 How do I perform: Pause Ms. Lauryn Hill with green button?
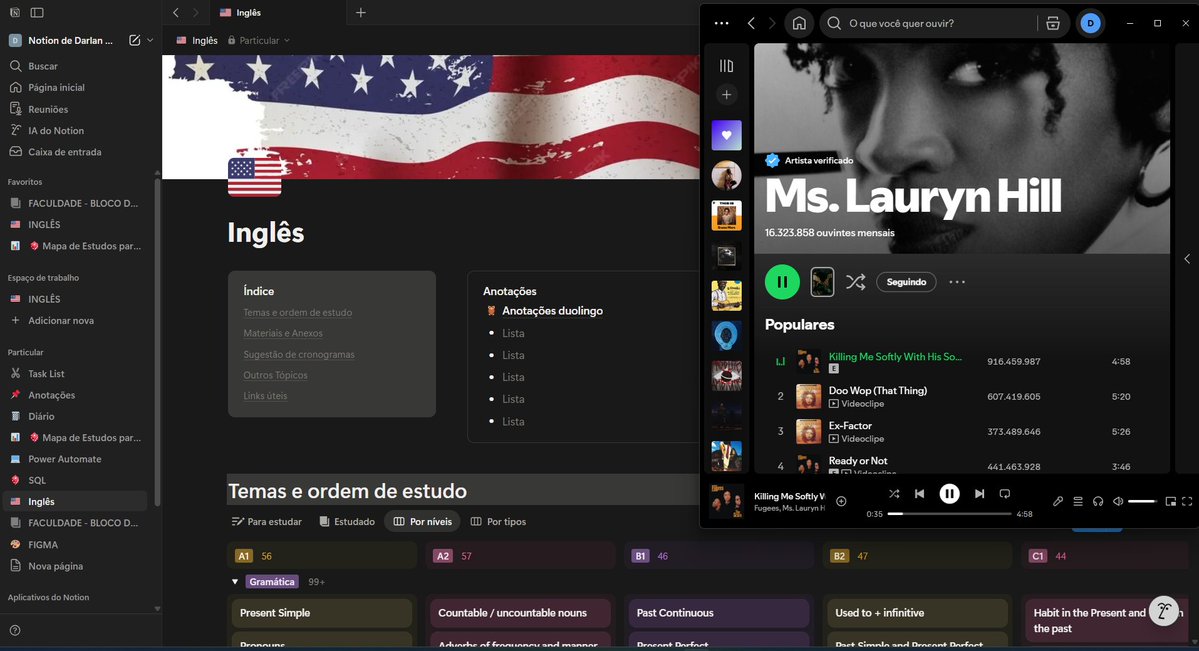(x=782, y=282)
